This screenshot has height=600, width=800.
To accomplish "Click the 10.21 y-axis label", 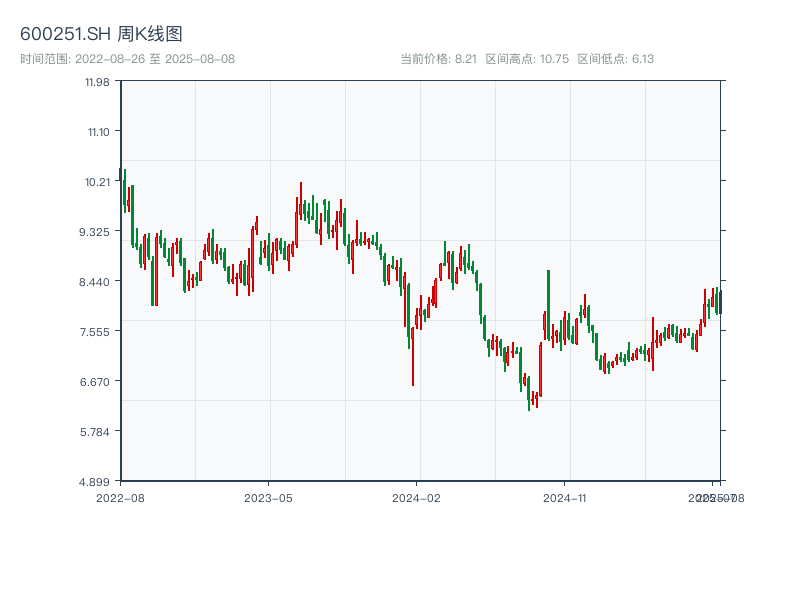I will (x=96, y=182).
